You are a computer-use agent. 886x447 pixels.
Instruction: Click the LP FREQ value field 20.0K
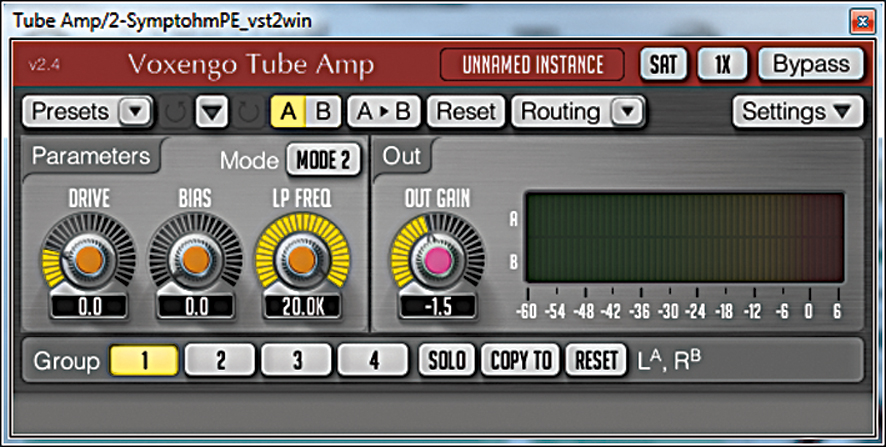tap(302, 307)
